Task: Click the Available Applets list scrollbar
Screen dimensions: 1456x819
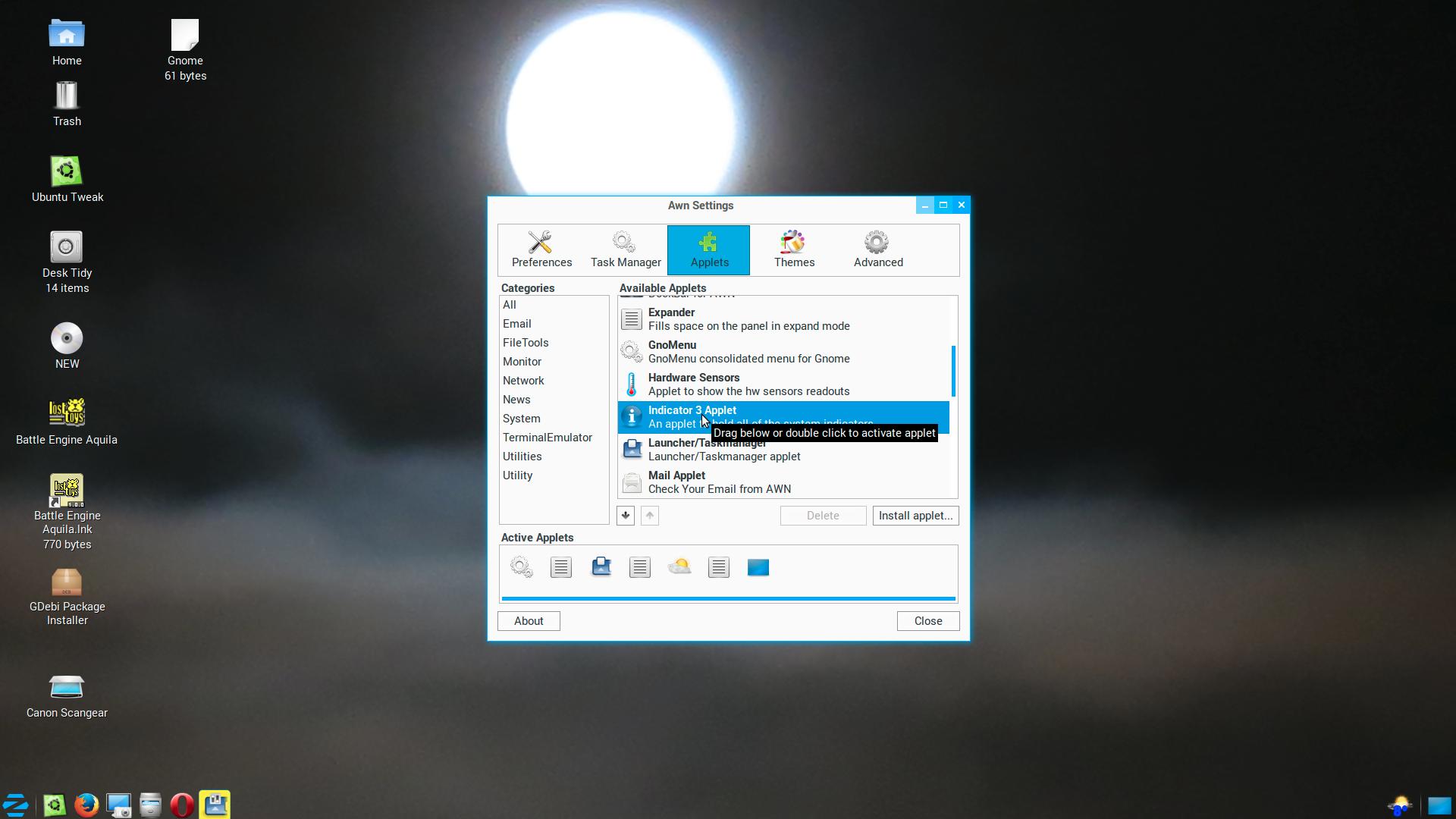Action: [x=953, y=372]
